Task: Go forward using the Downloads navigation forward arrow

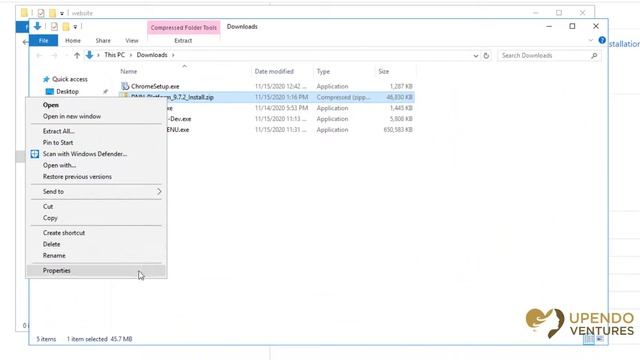Action: pos(54,55)
